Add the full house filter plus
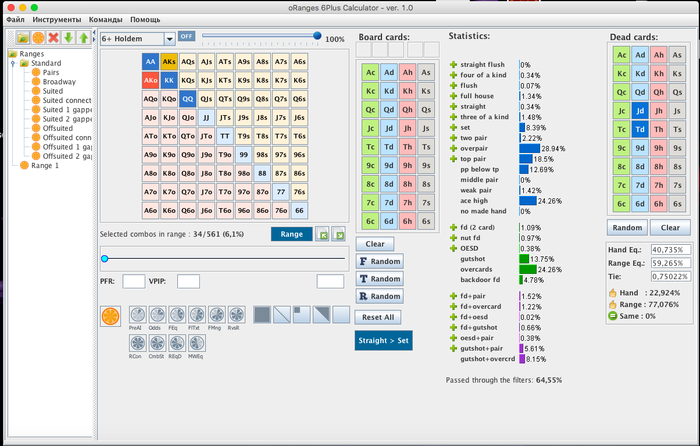 pos(454,96)
